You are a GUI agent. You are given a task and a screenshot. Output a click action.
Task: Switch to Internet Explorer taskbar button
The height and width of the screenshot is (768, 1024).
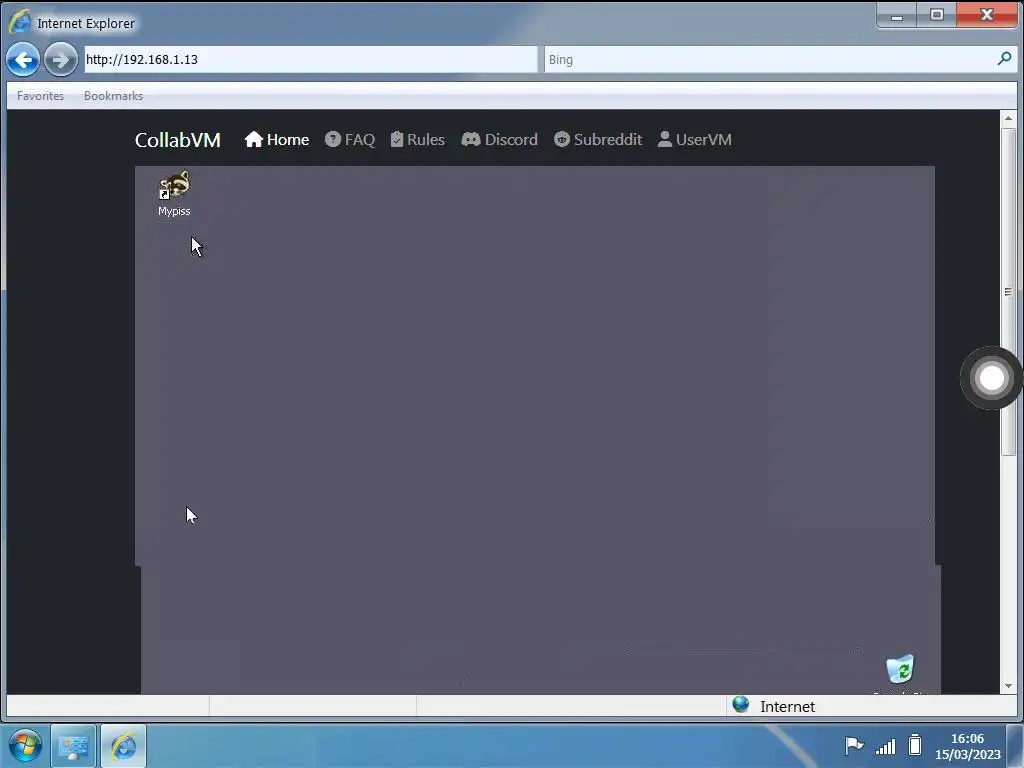(123, 746)
